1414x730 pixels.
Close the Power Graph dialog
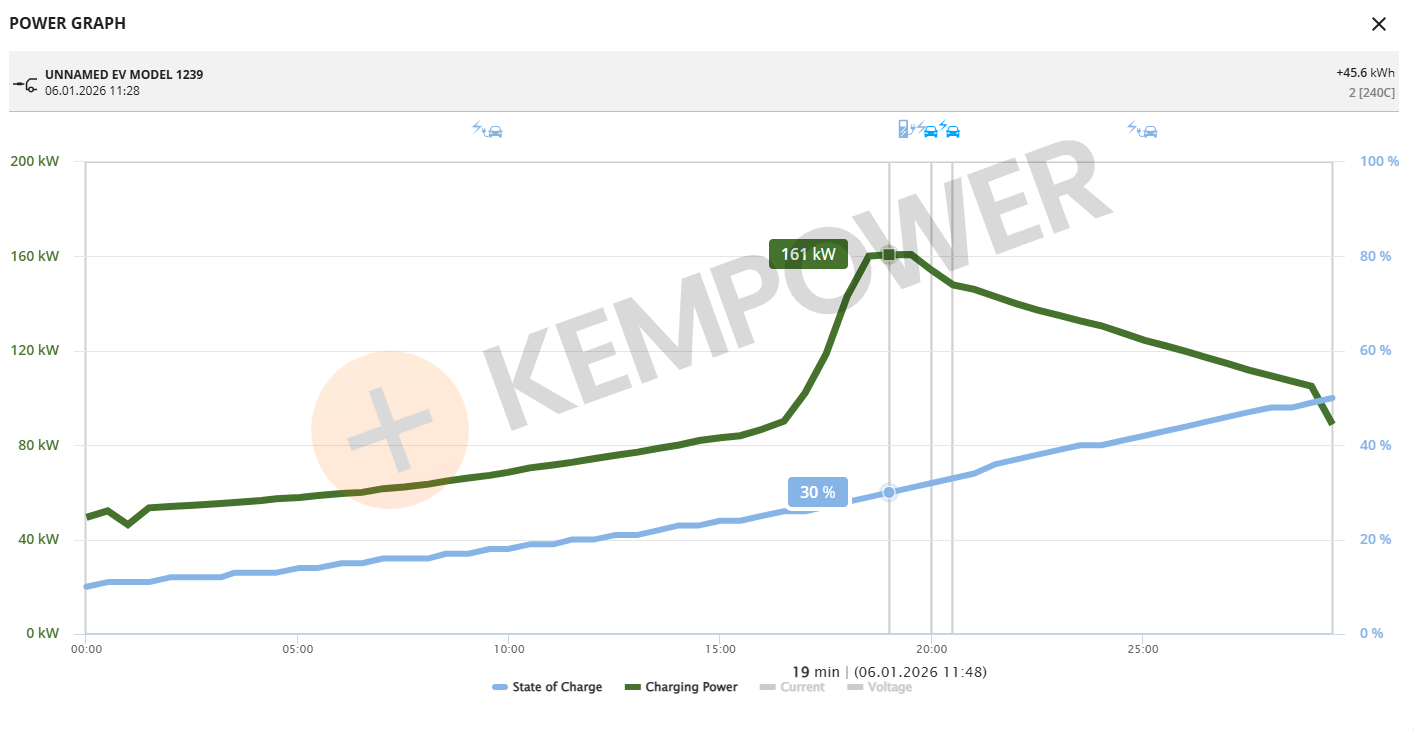[1378, 24]
